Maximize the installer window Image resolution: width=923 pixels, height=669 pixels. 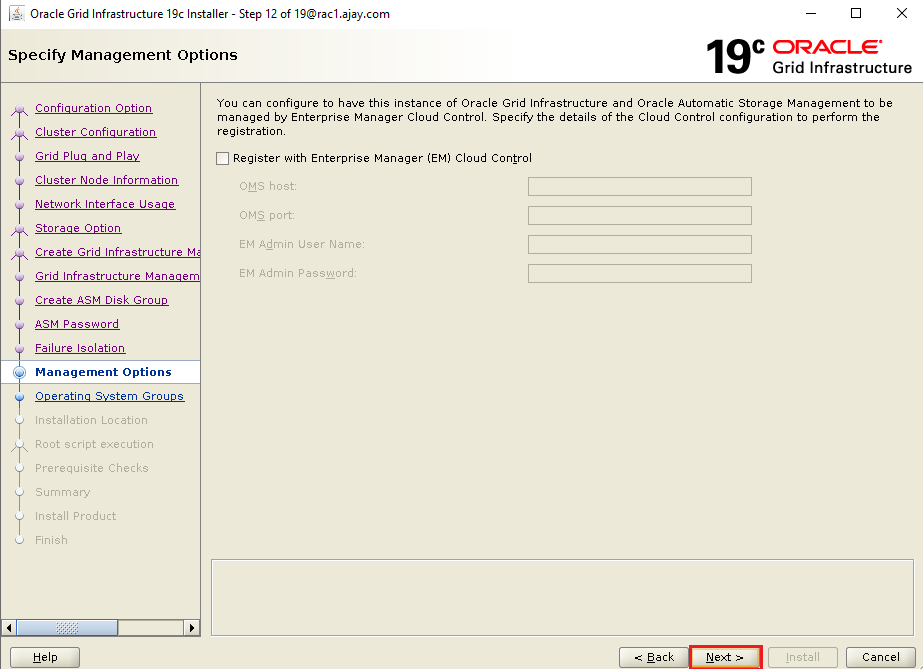(856, 14)
